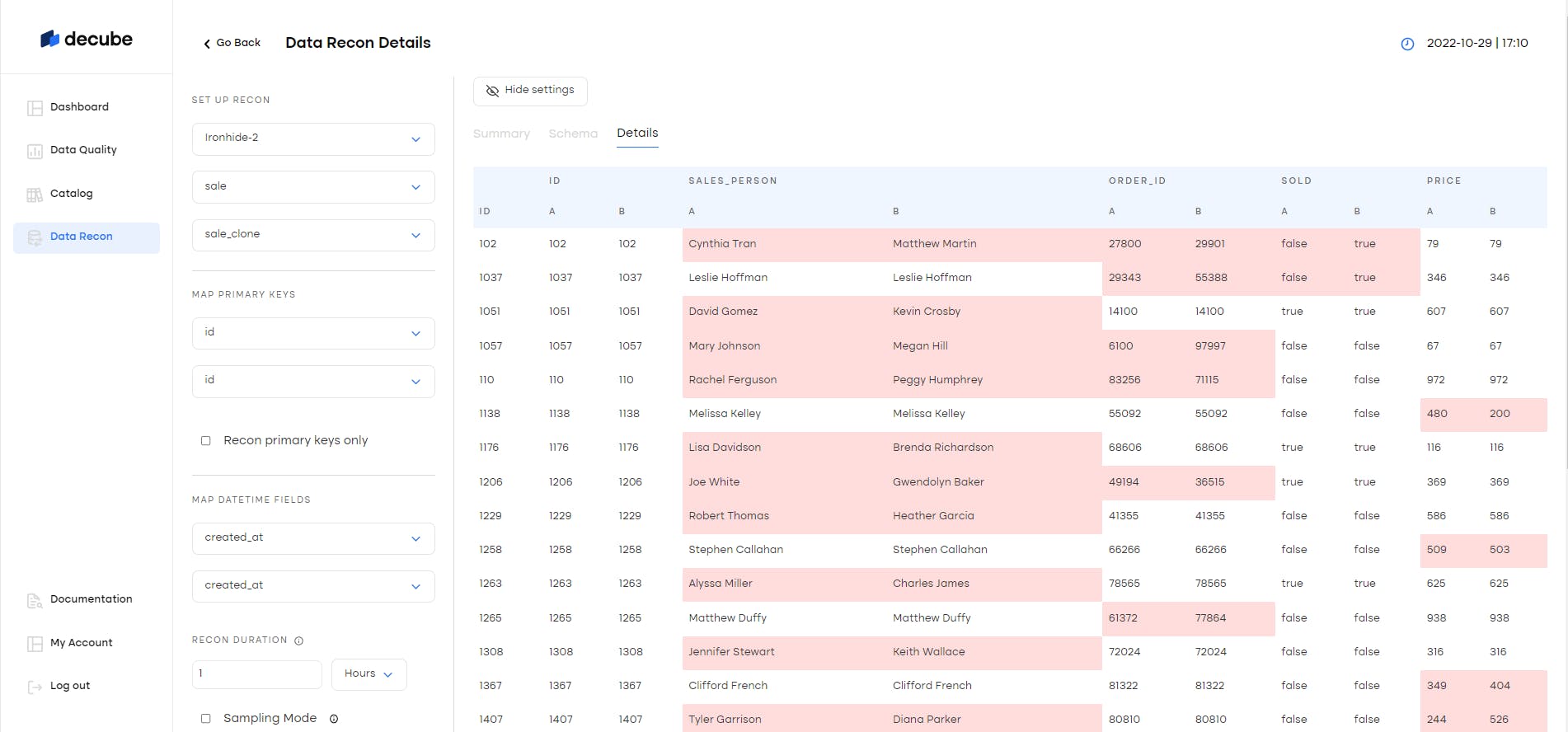Select the Catalog sidebar icon

(x=35, y=195)
